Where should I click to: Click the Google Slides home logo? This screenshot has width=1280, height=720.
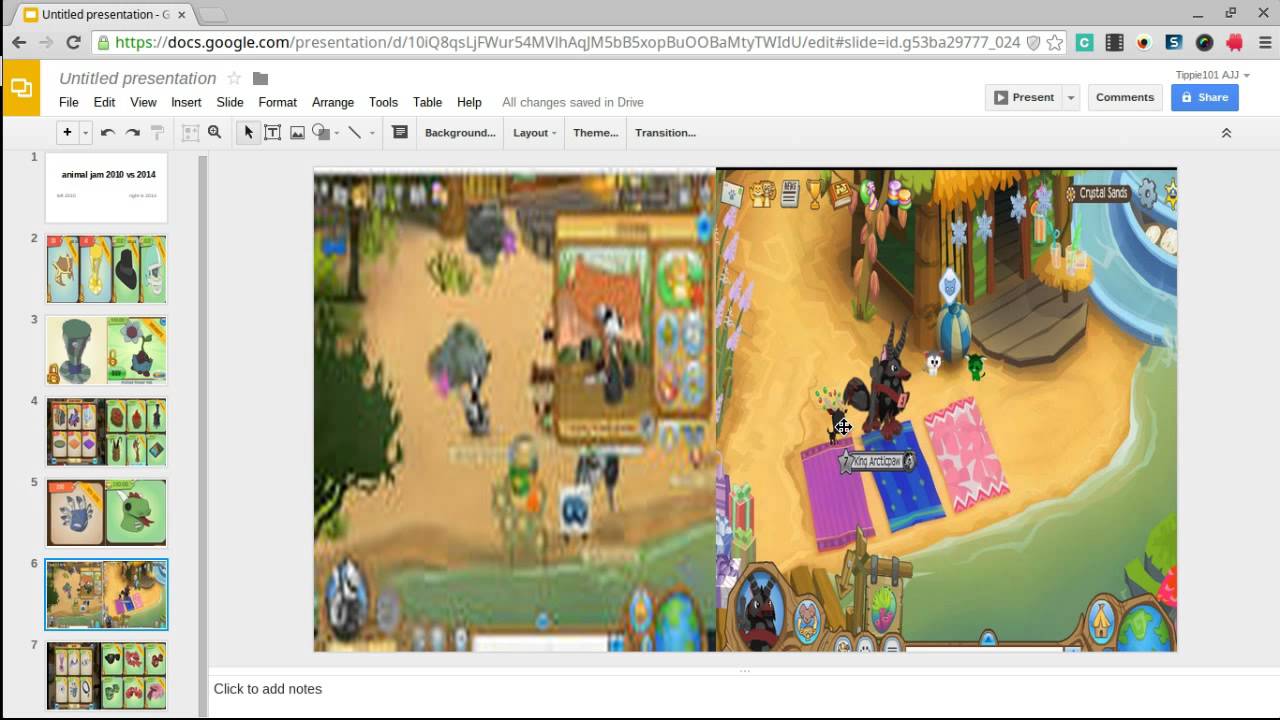pyautogui.click(x=21, y=88)
